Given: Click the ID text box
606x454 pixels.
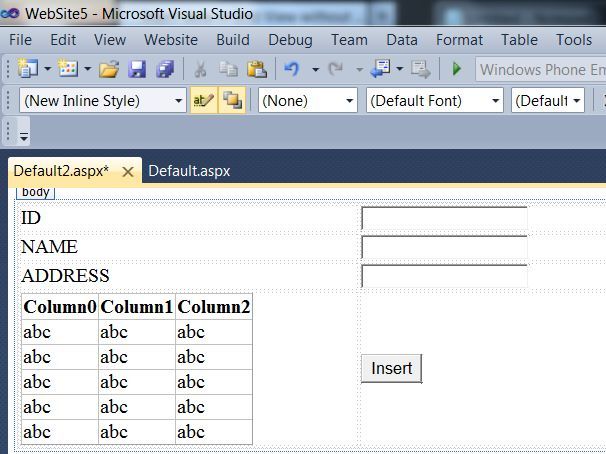Looking at the screenshot, I should pyautogui.click(x=444, y=218).
